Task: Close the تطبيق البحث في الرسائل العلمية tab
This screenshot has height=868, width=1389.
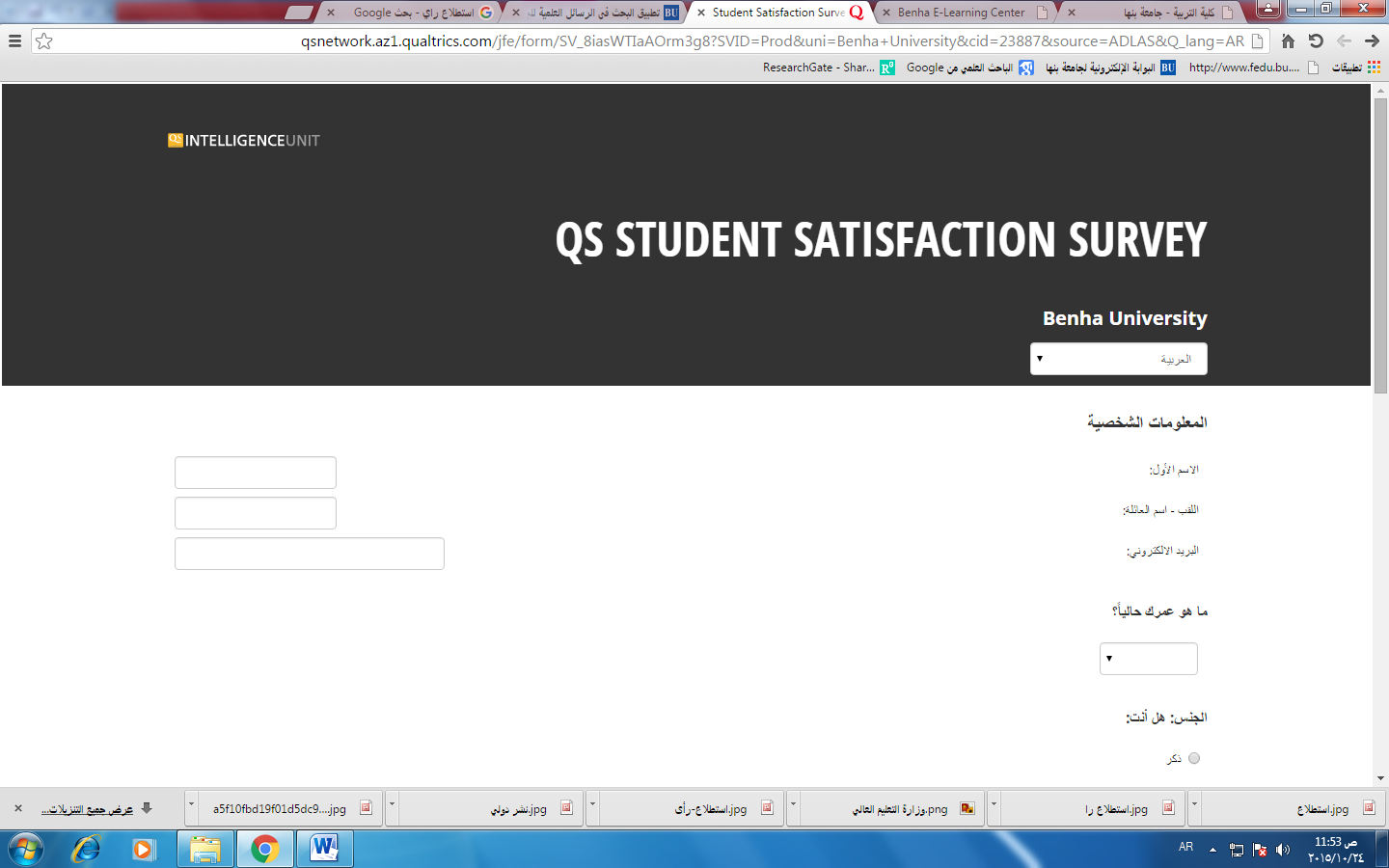Action: point(516,13)
